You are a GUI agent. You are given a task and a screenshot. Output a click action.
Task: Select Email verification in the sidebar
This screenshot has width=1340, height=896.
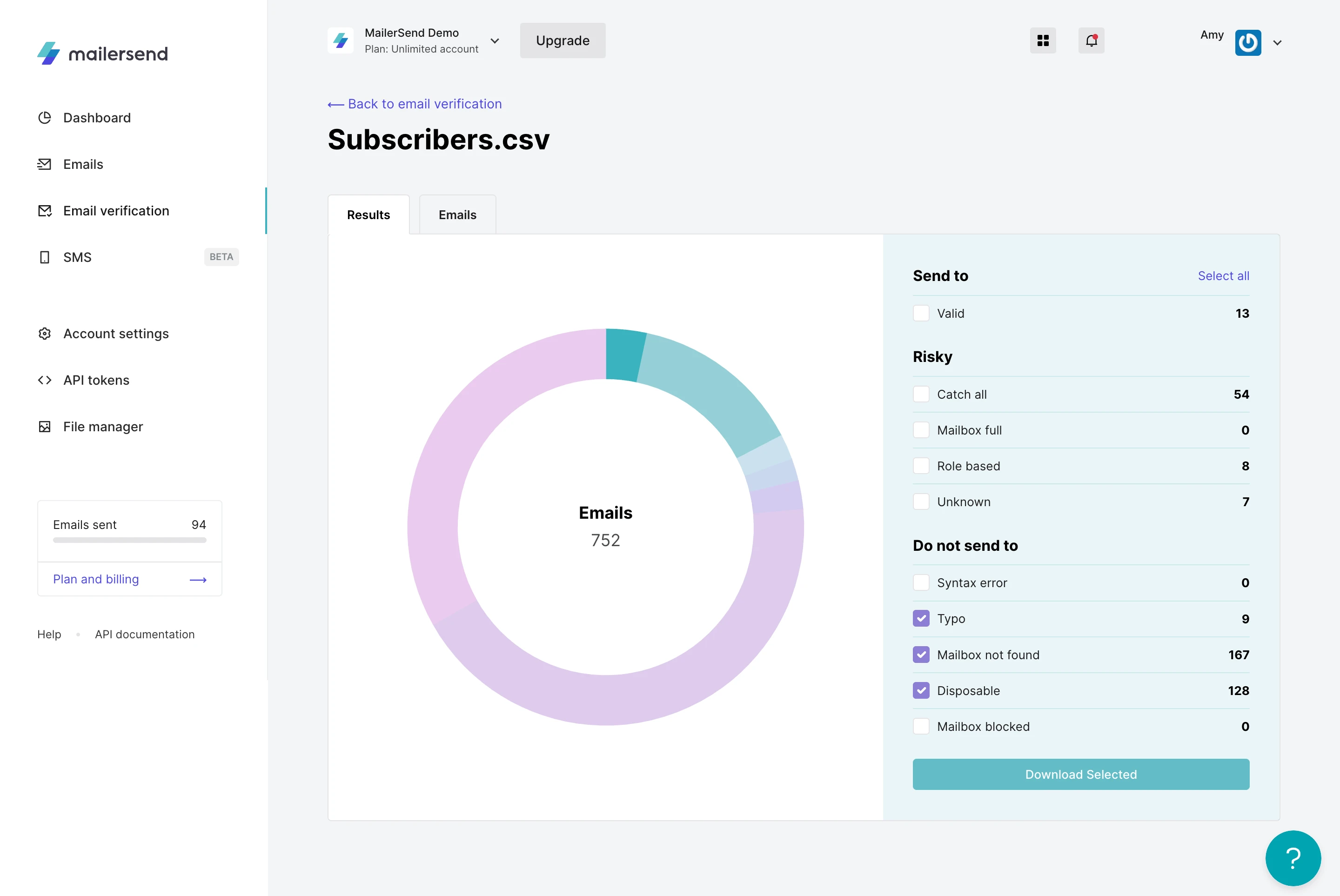click(x=116, y=211)
